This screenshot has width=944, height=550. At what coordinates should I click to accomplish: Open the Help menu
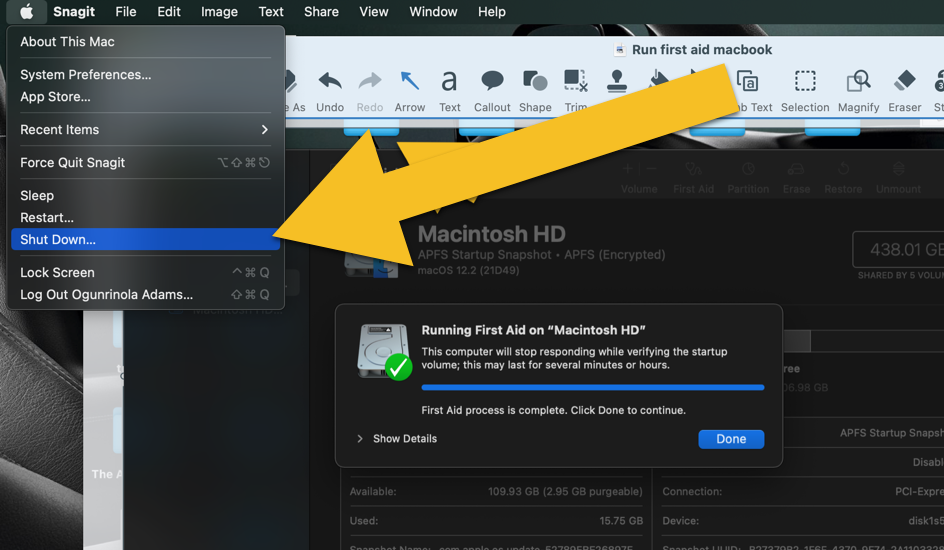point(491,11)
